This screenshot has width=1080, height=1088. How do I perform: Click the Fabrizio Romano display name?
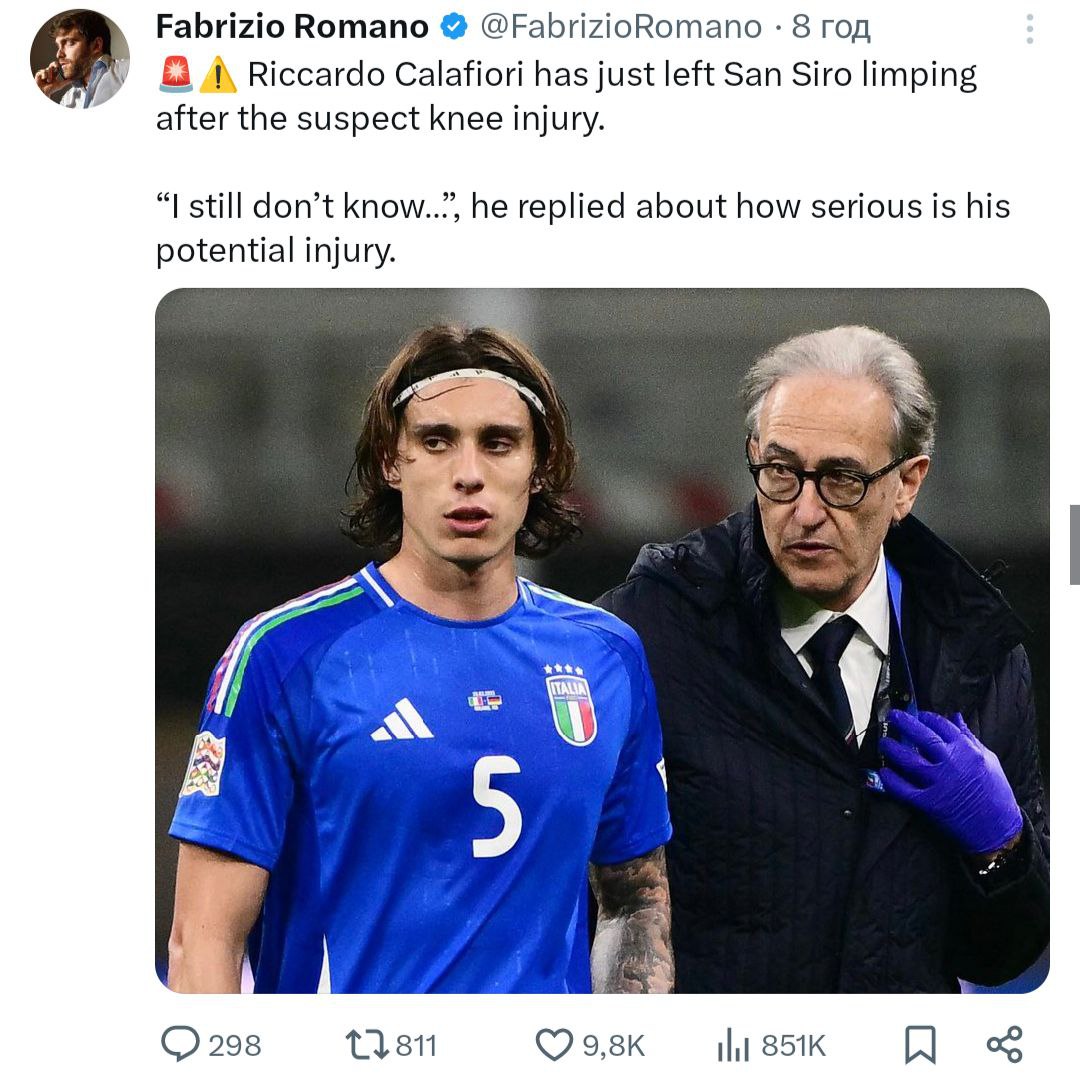point(292,27)
